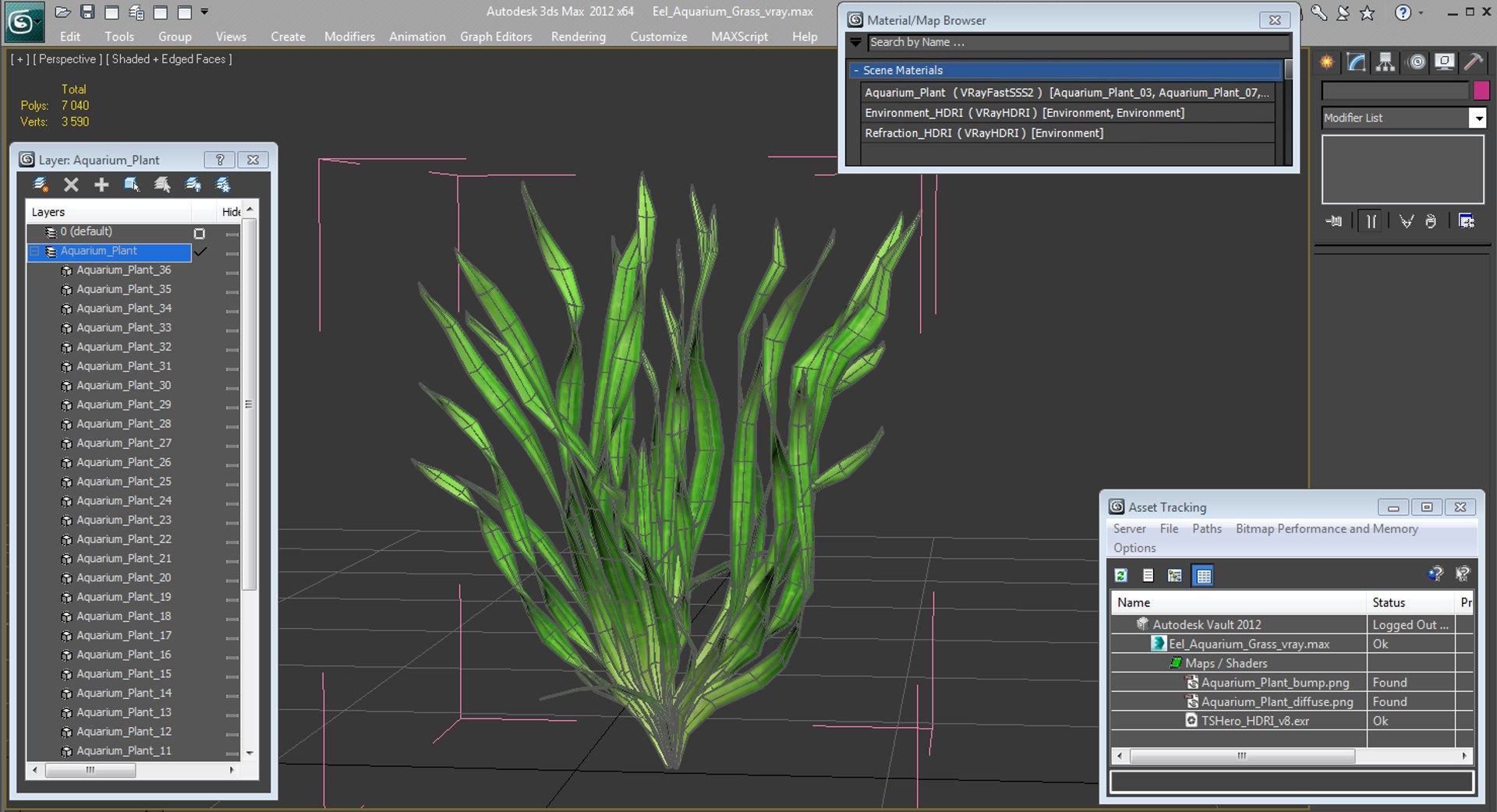This screenshot has height=812, width=1497.
Task: Click the Name column header in Asset Tracking
Action: point(1239,602)
